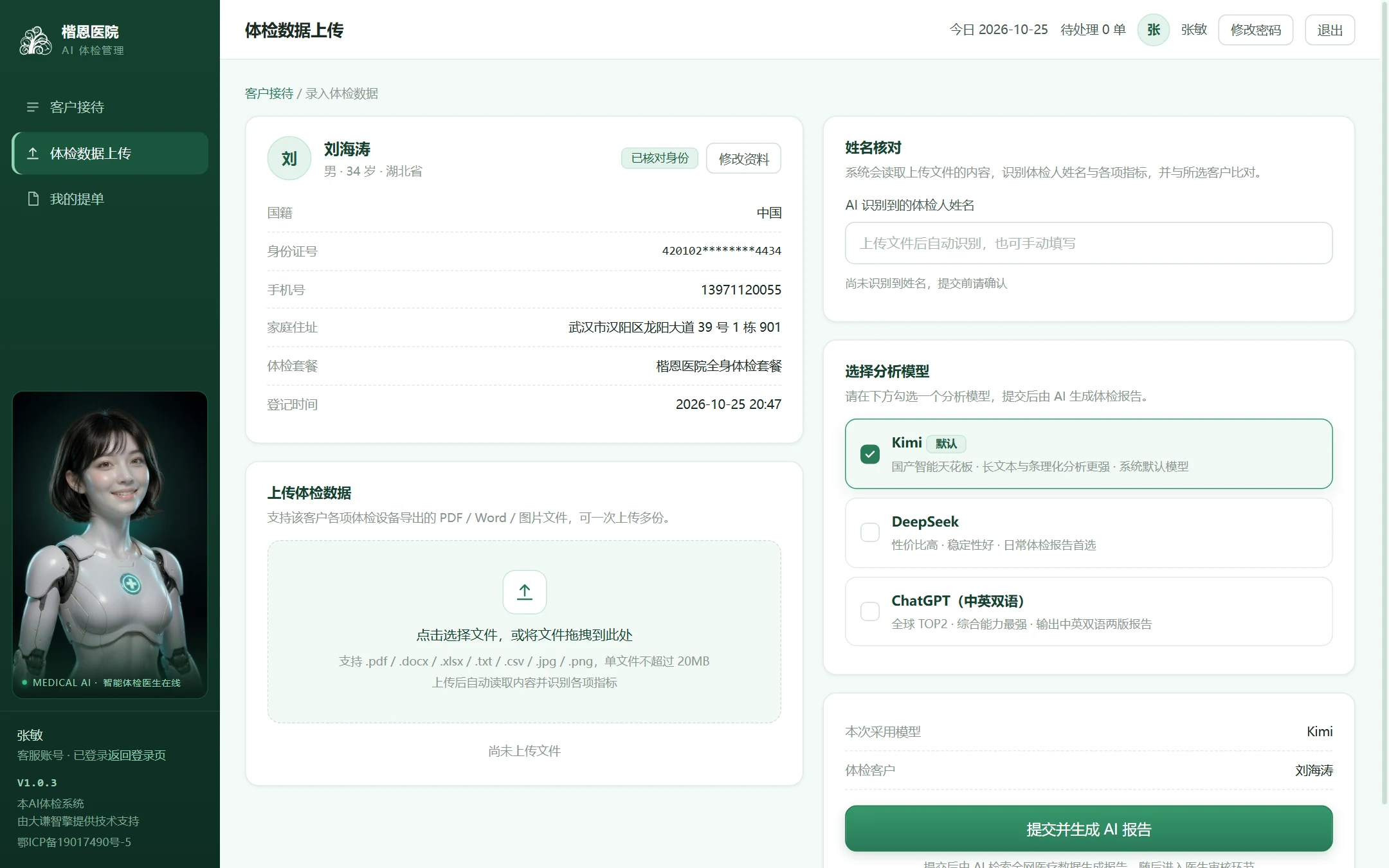The image size is (1389, 868).
Task: Click the 修改资料 button
Action: point(743,158)
